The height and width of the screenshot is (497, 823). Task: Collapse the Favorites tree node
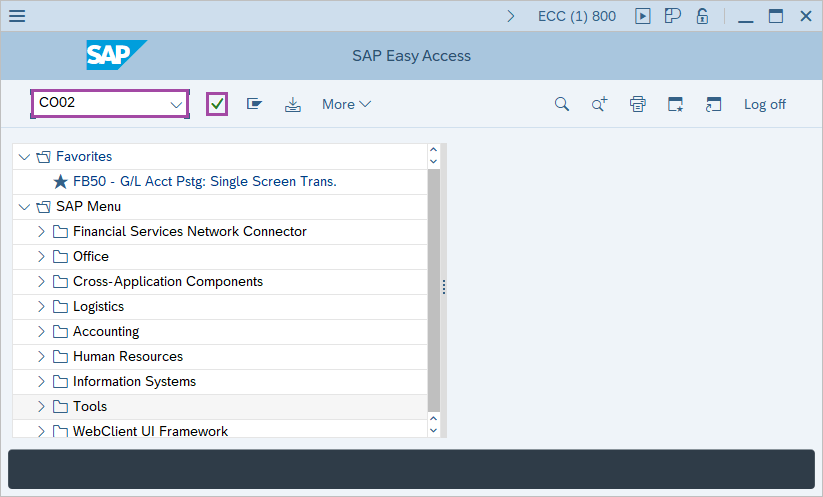(x=24, y=156)
